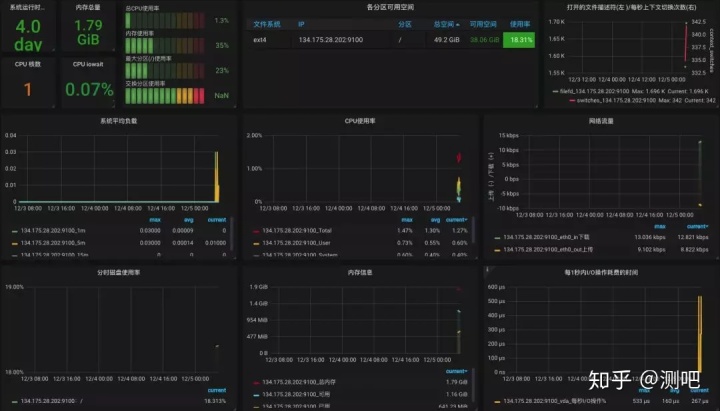
Task: Open the 内存总量 stat panel title
Action: click(88, 7)
